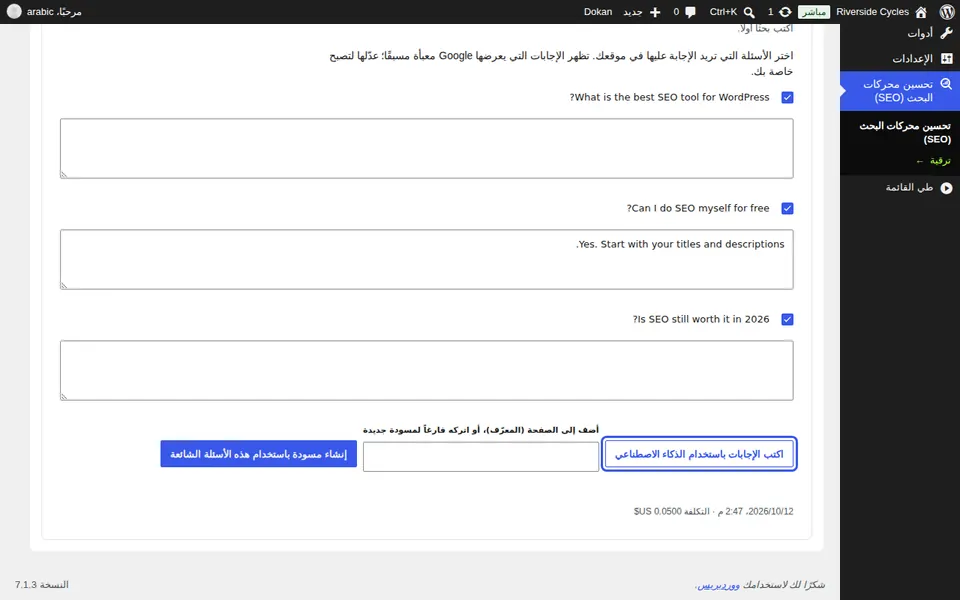Click the مرحبًا، arabic account greeting
The image size is (960, 600).
tap(54, 12)
